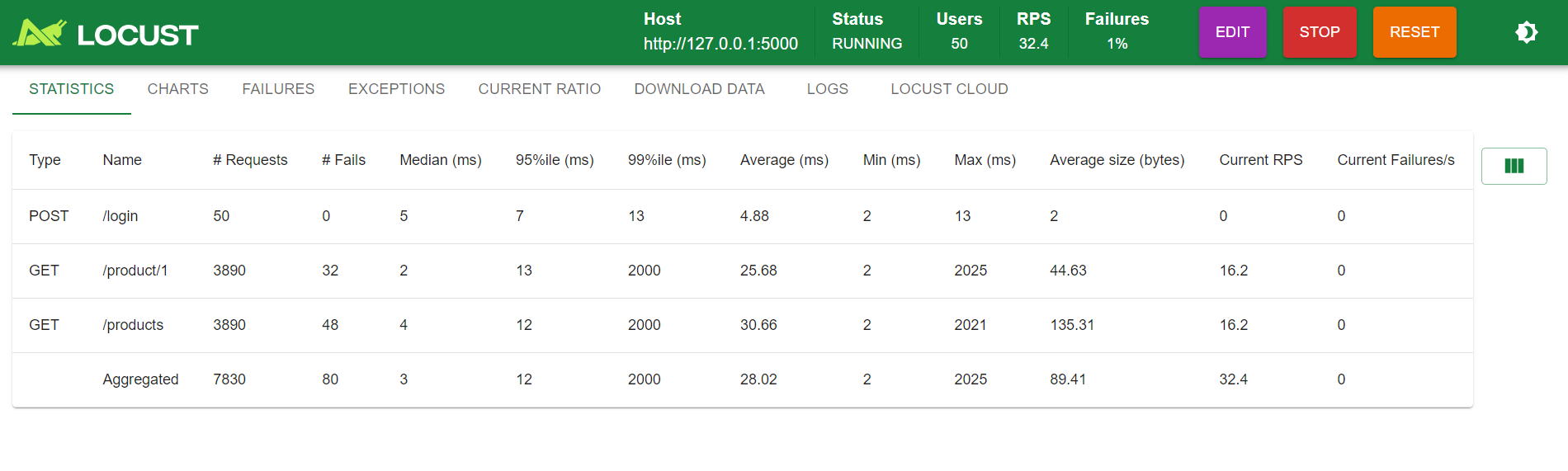Show the Logs tab
Viewport: 1568px width, 471px height.
827,89
